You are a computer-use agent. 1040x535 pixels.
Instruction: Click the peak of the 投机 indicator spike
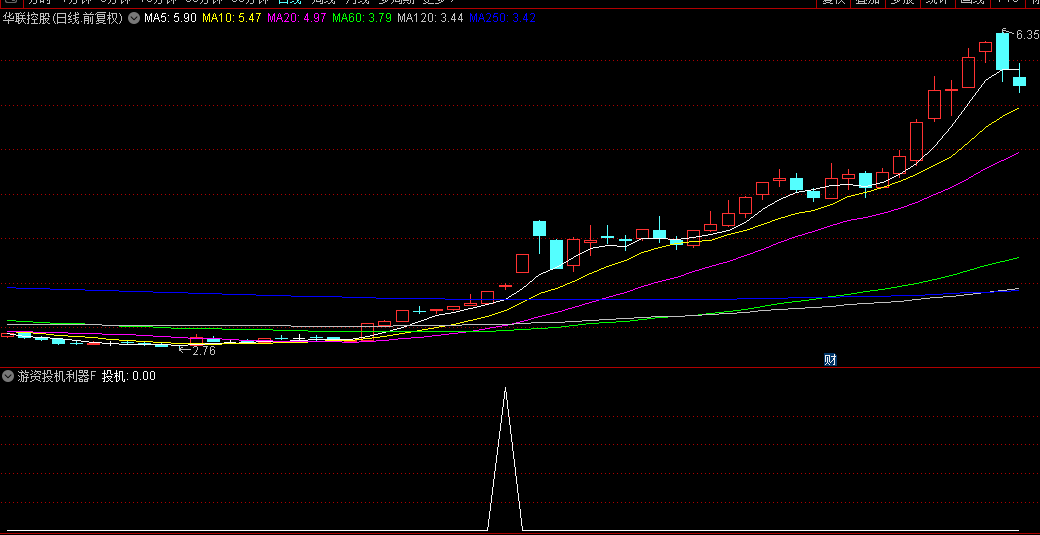click(505, 388)
